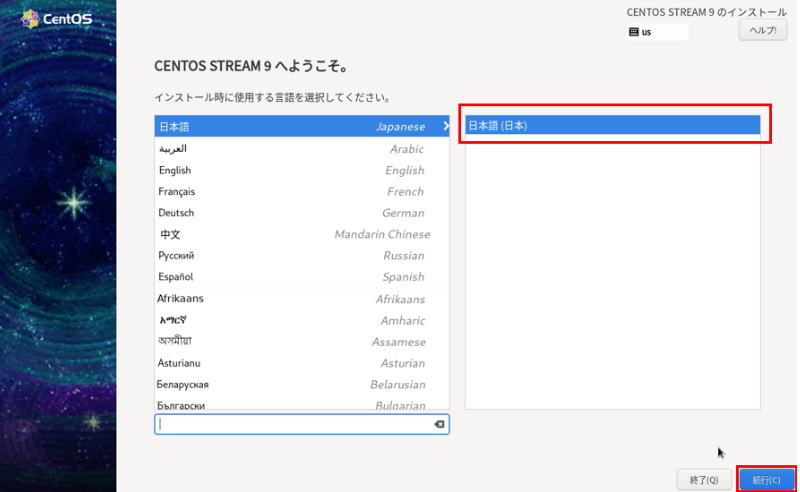Image resolution: width=800 pixels, height=492 pixels.
Task: Select the 中文 Mandarin Chinese row
Action: [x=302, y=234]
